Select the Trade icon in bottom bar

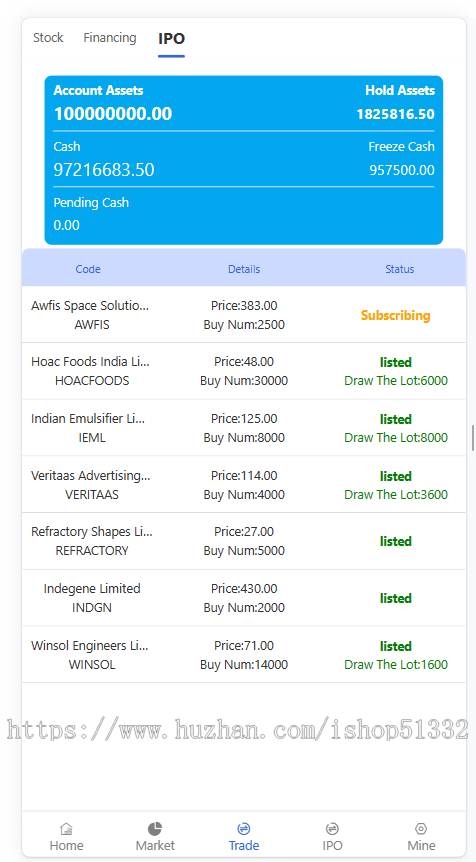(x=243, y=828)
